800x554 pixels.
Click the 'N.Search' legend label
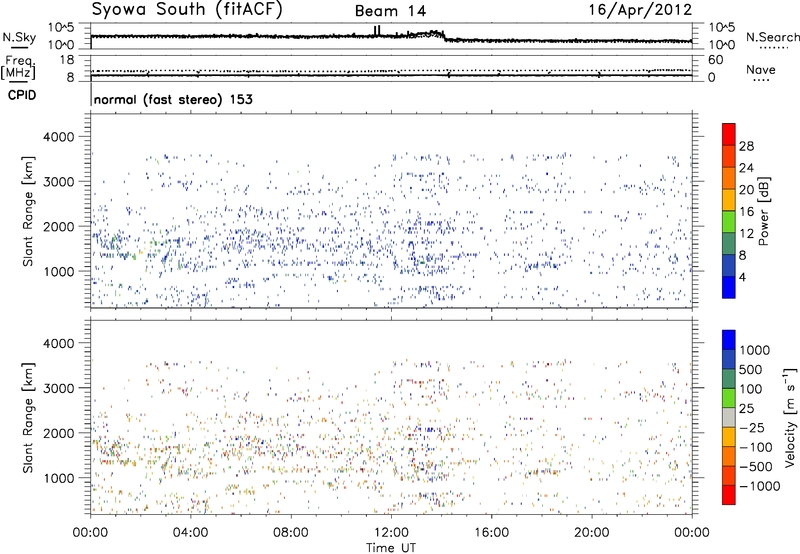tap(773, 37)
